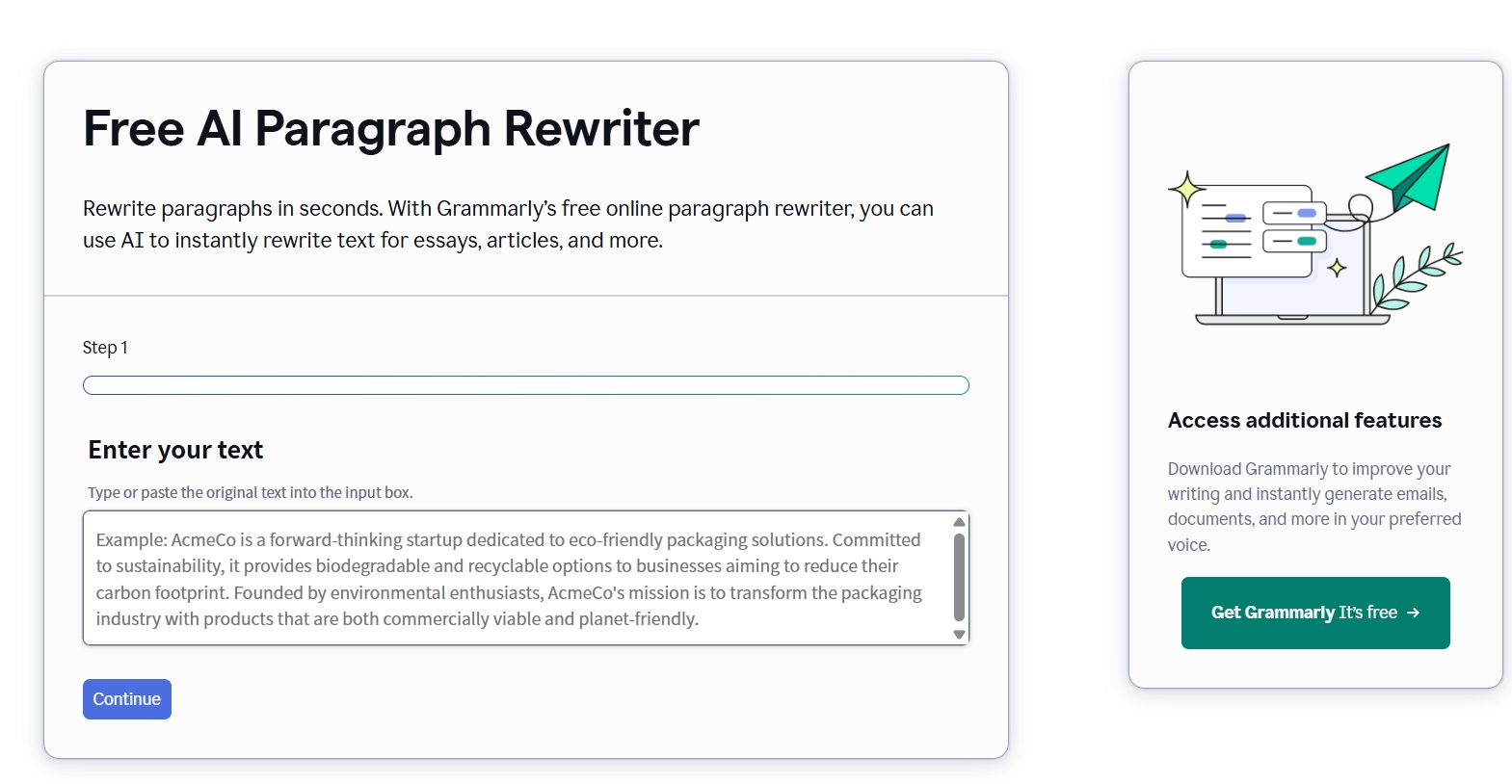The height and width of the screenshot is (784, 1512).
Task: Click the Continue button
Action: point(127,699)
